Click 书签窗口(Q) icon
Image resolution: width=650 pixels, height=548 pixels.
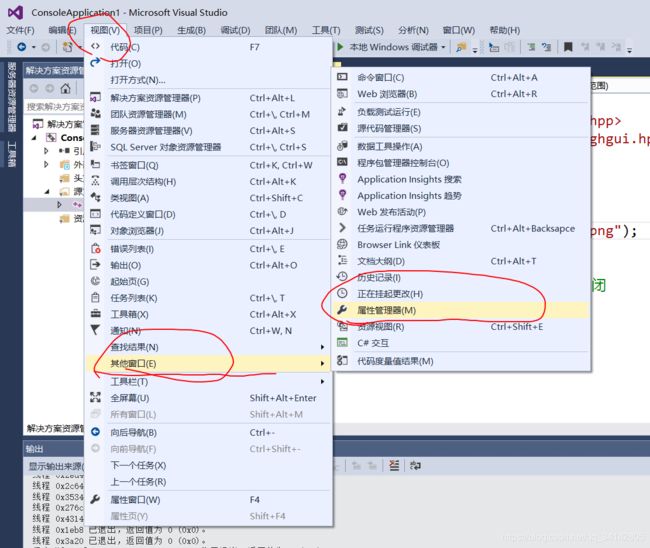pyautogui.click(x=95, y=165)
